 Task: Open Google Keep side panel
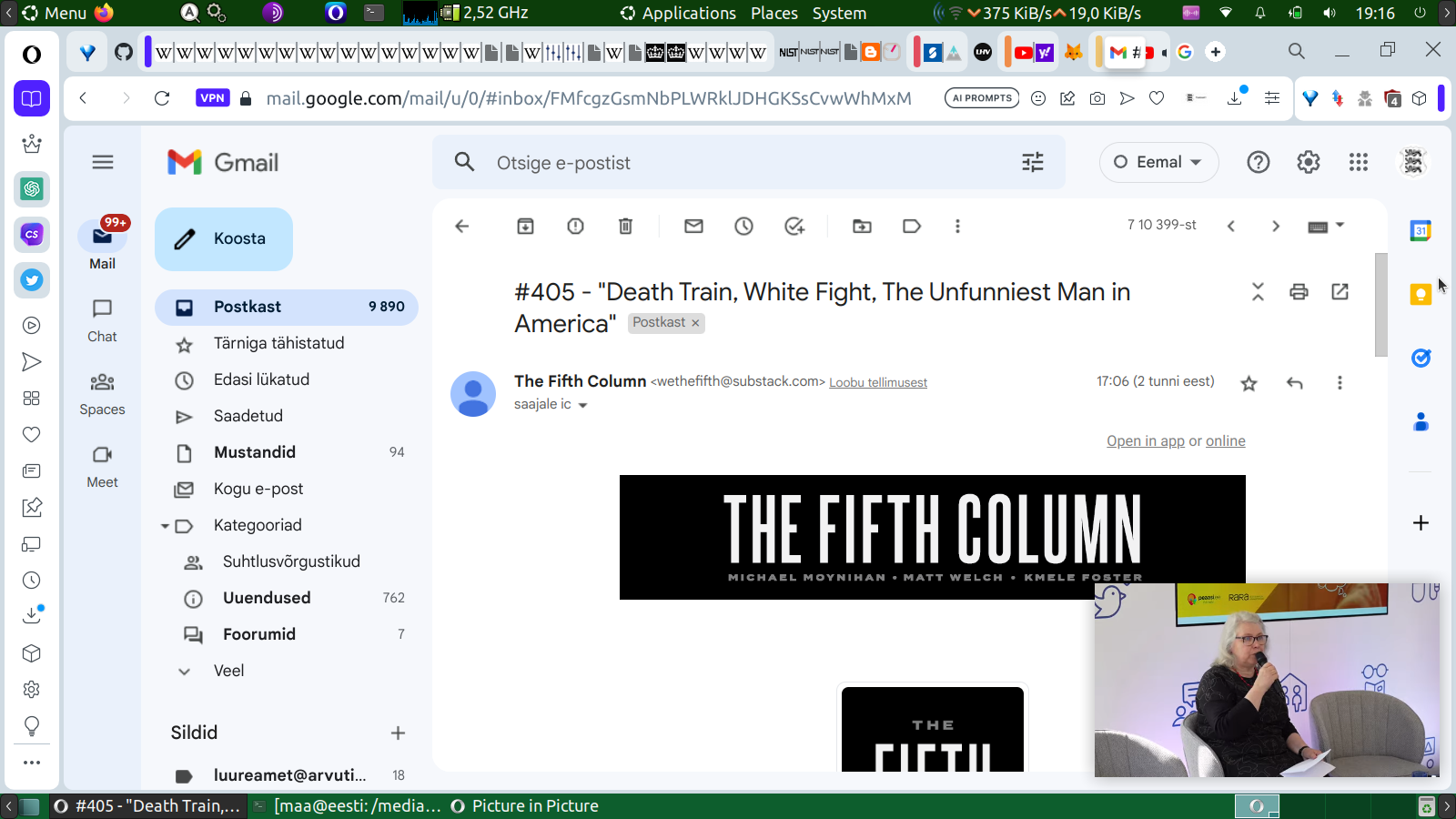tap(1421, 294)
